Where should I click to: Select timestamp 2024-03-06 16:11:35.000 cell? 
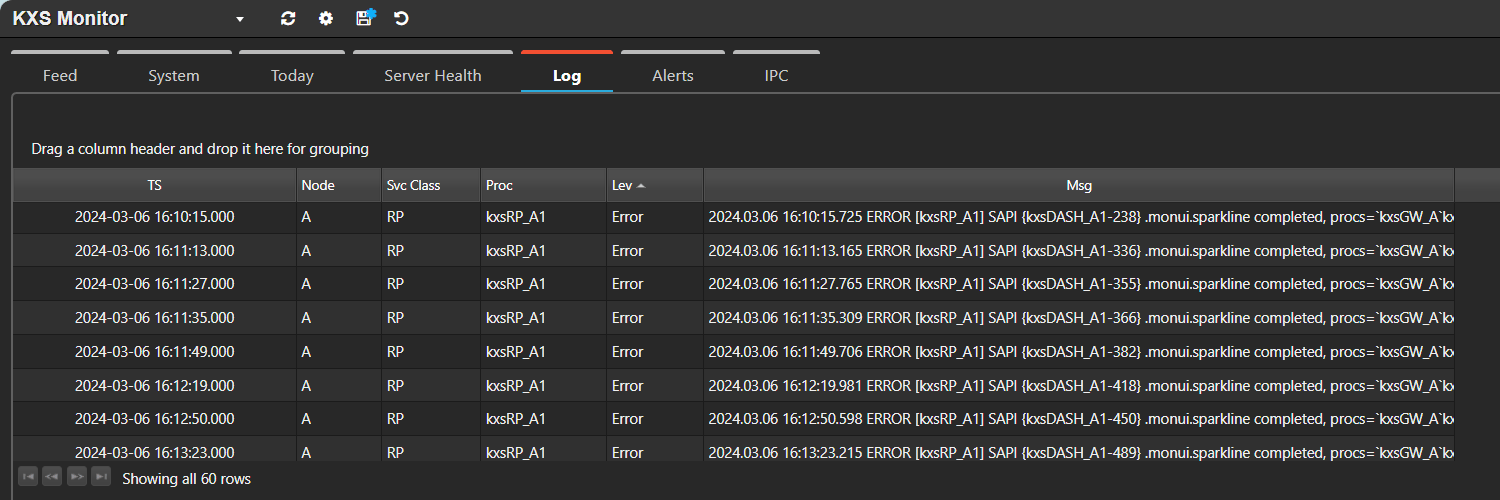tap(154, 318)
